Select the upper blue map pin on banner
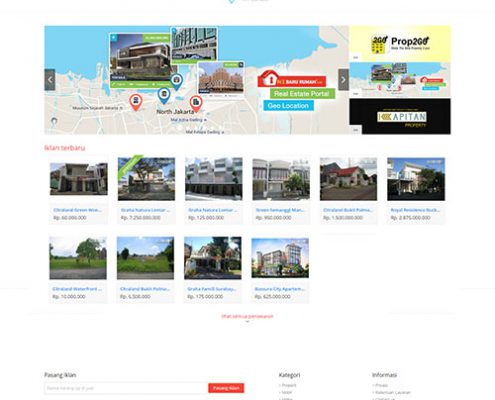This screenshot has height=400, width=495. coord(176,82)
